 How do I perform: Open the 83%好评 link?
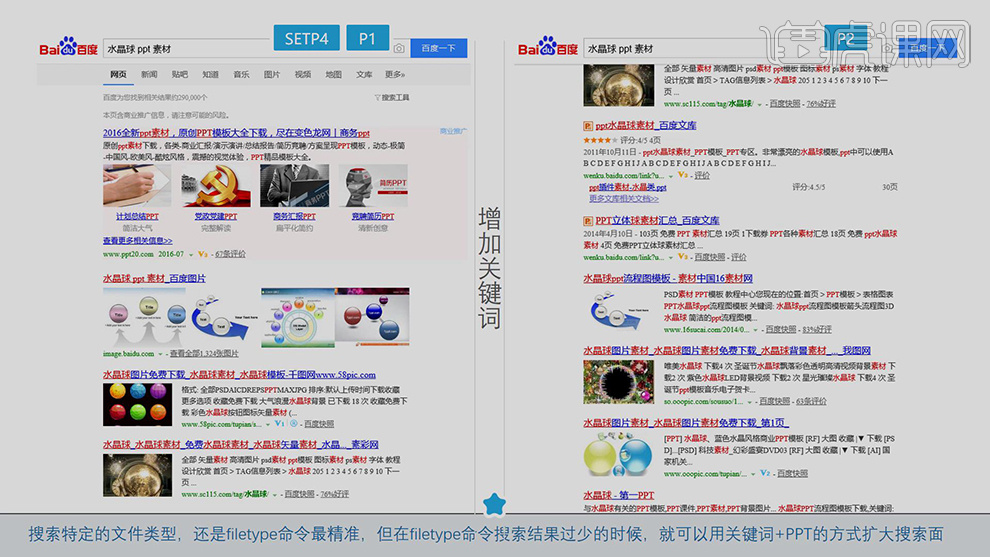coord(817,330)
